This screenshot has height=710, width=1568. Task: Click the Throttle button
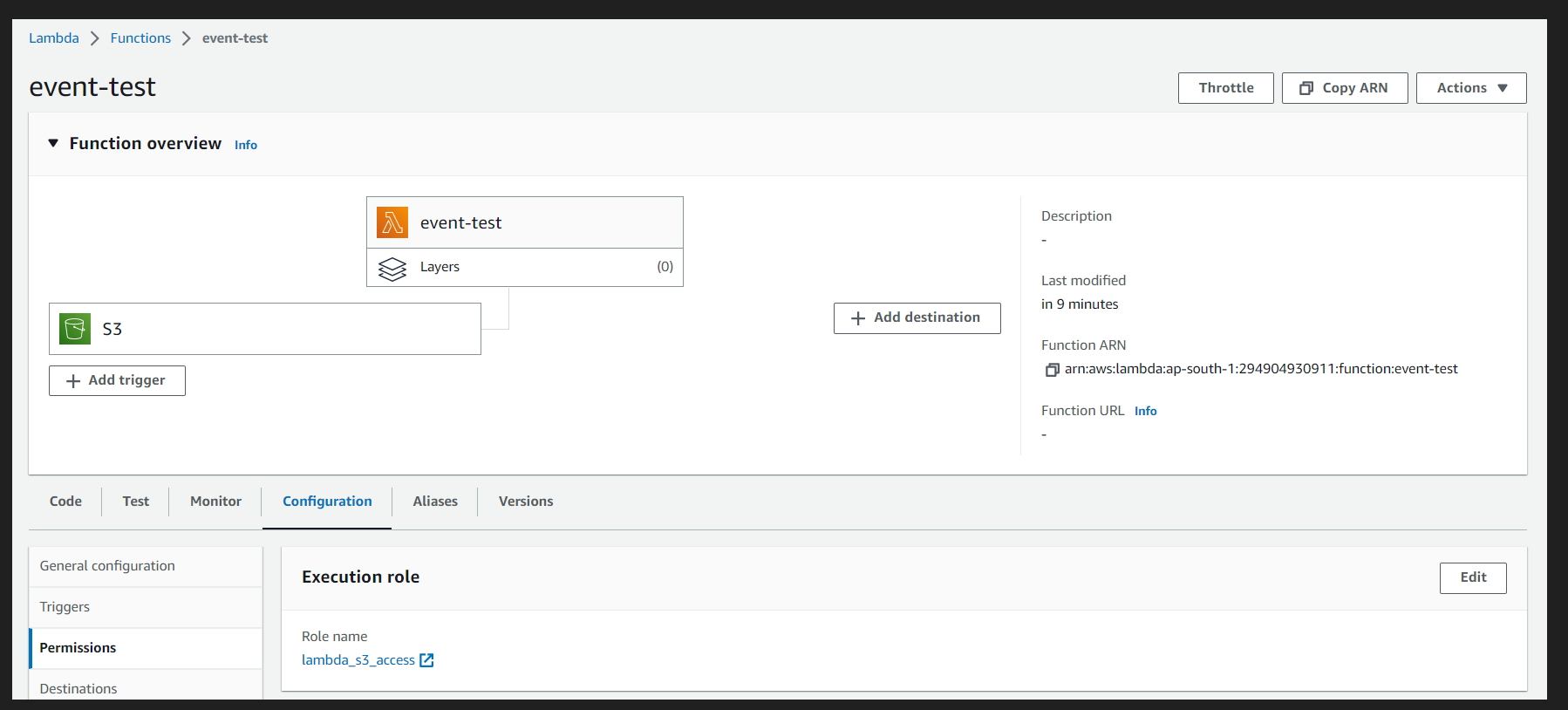pos(1226,88)
